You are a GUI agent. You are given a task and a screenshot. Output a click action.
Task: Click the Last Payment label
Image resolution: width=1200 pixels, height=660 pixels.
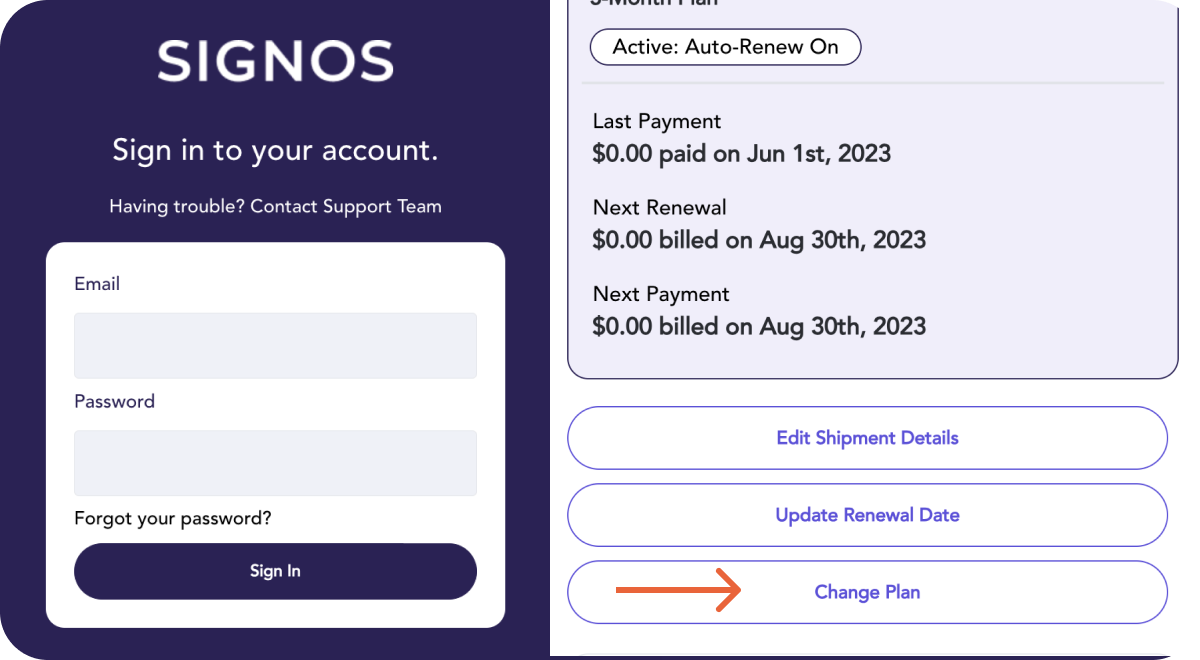click(656, 121)
